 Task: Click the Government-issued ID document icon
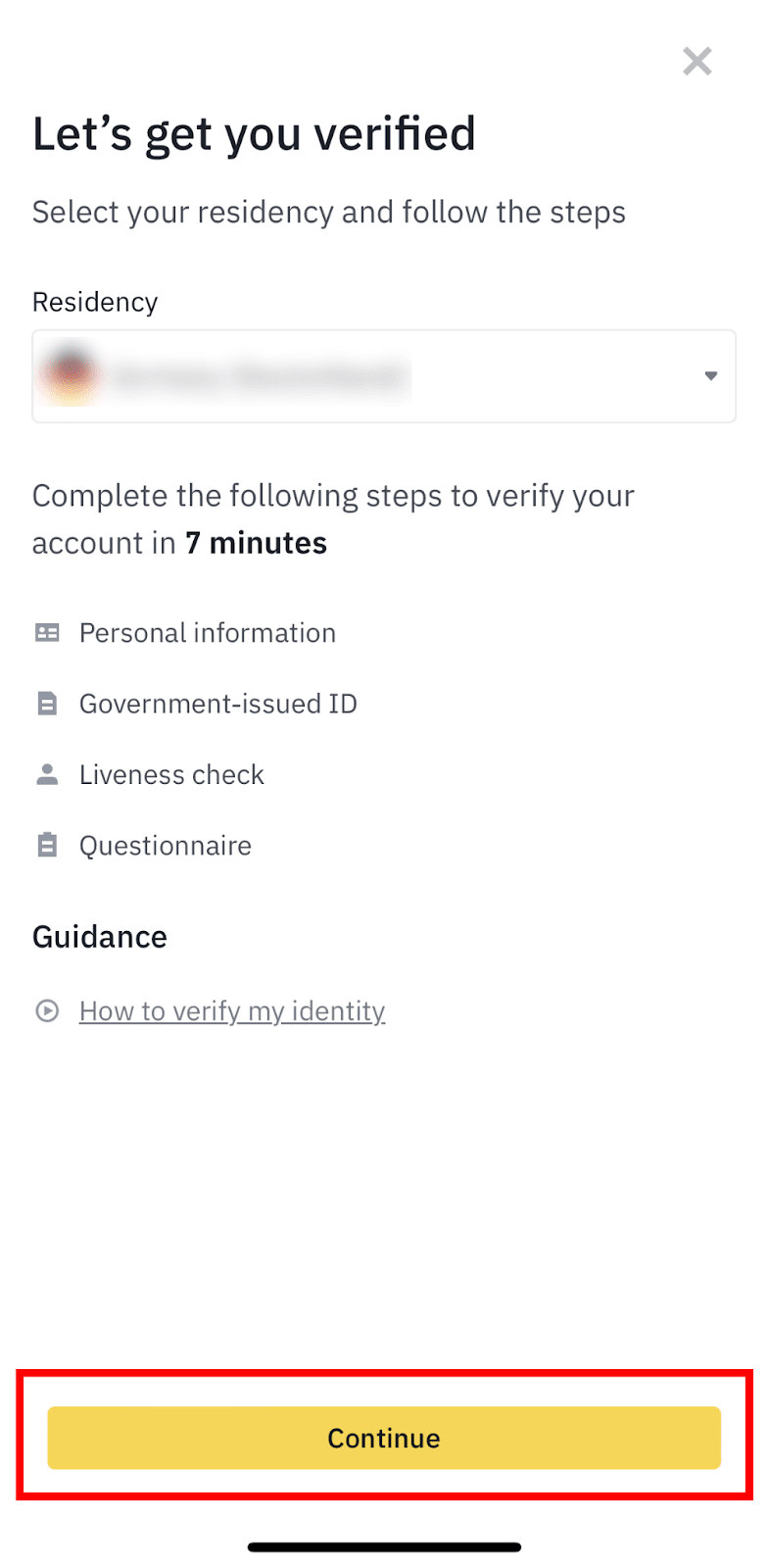[x=47, y=704]
